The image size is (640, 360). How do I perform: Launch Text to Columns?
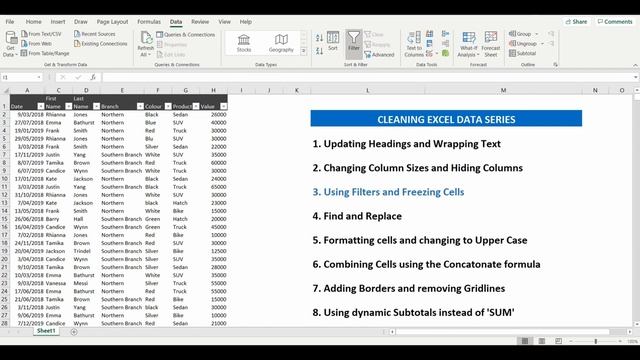pos(414,44)
